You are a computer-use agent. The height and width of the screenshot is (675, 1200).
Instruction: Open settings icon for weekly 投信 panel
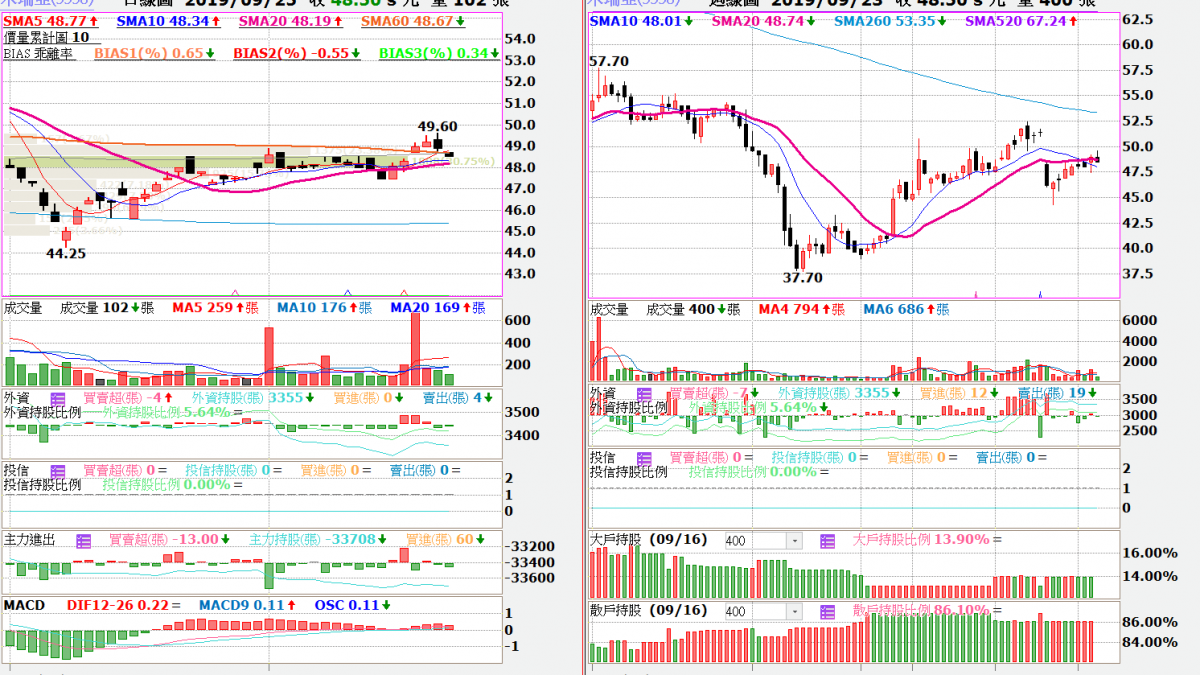644,458
